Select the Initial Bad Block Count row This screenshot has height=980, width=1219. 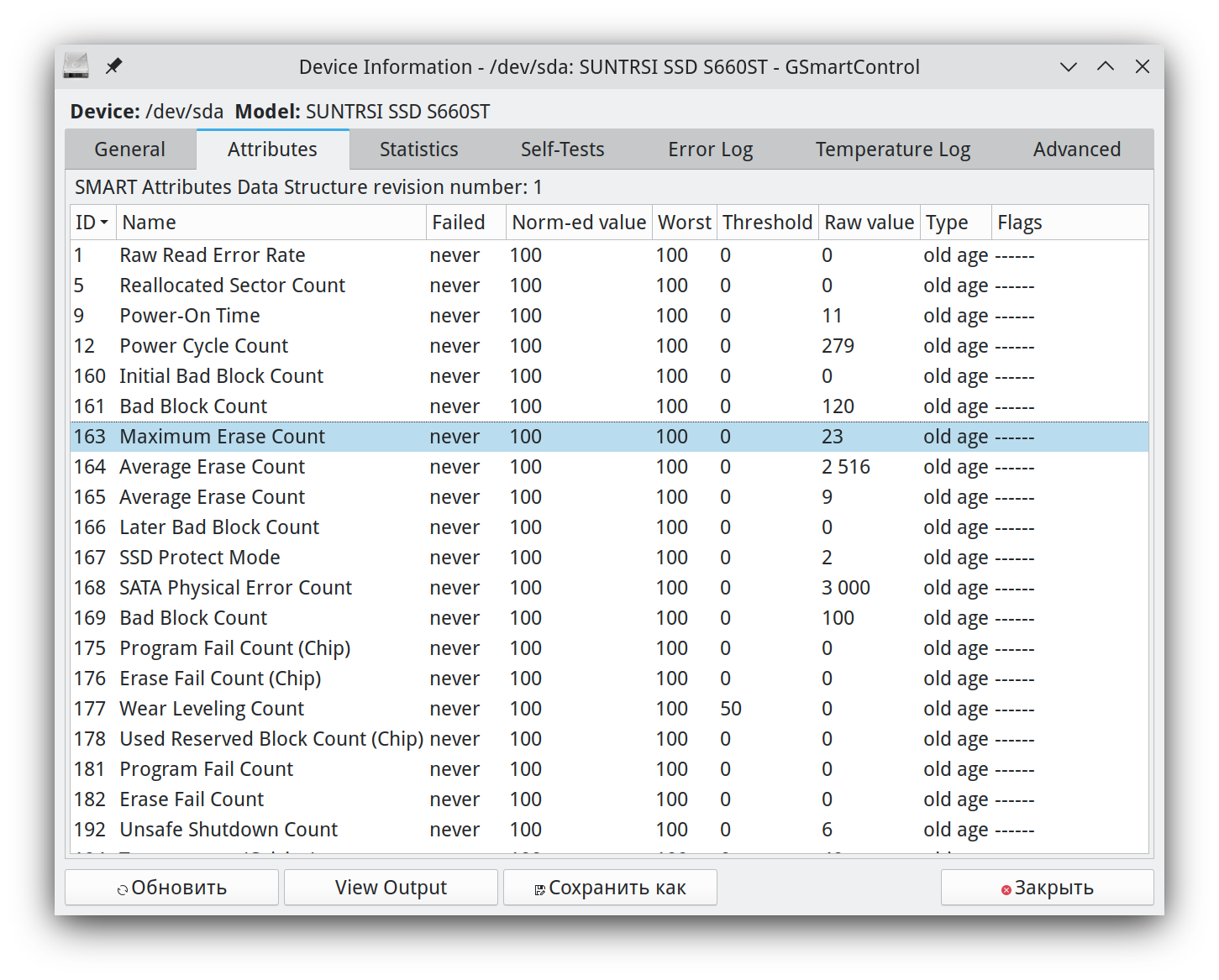609,376
